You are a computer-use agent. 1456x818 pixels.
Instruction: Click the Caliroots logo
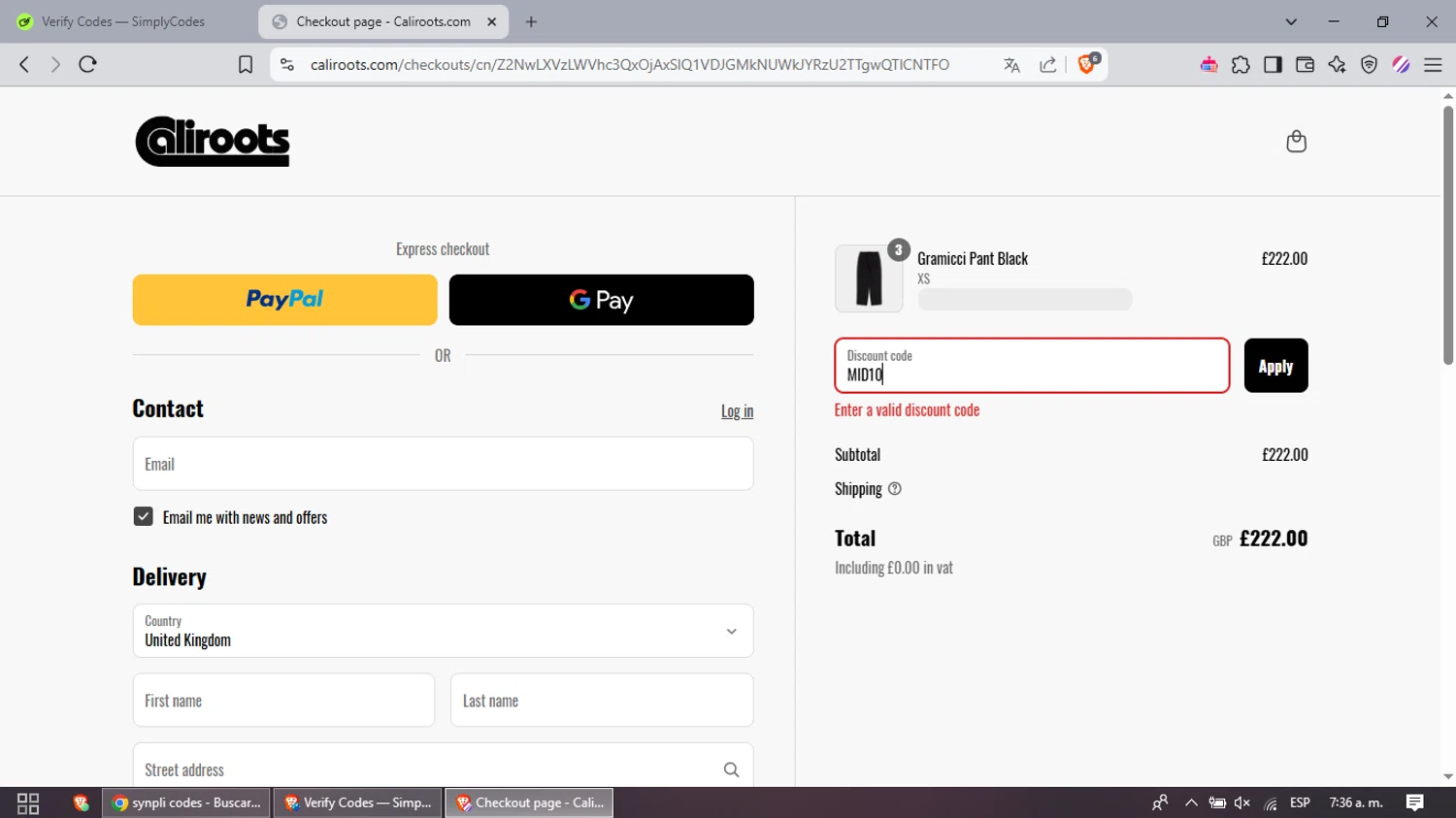coord(213,142)
